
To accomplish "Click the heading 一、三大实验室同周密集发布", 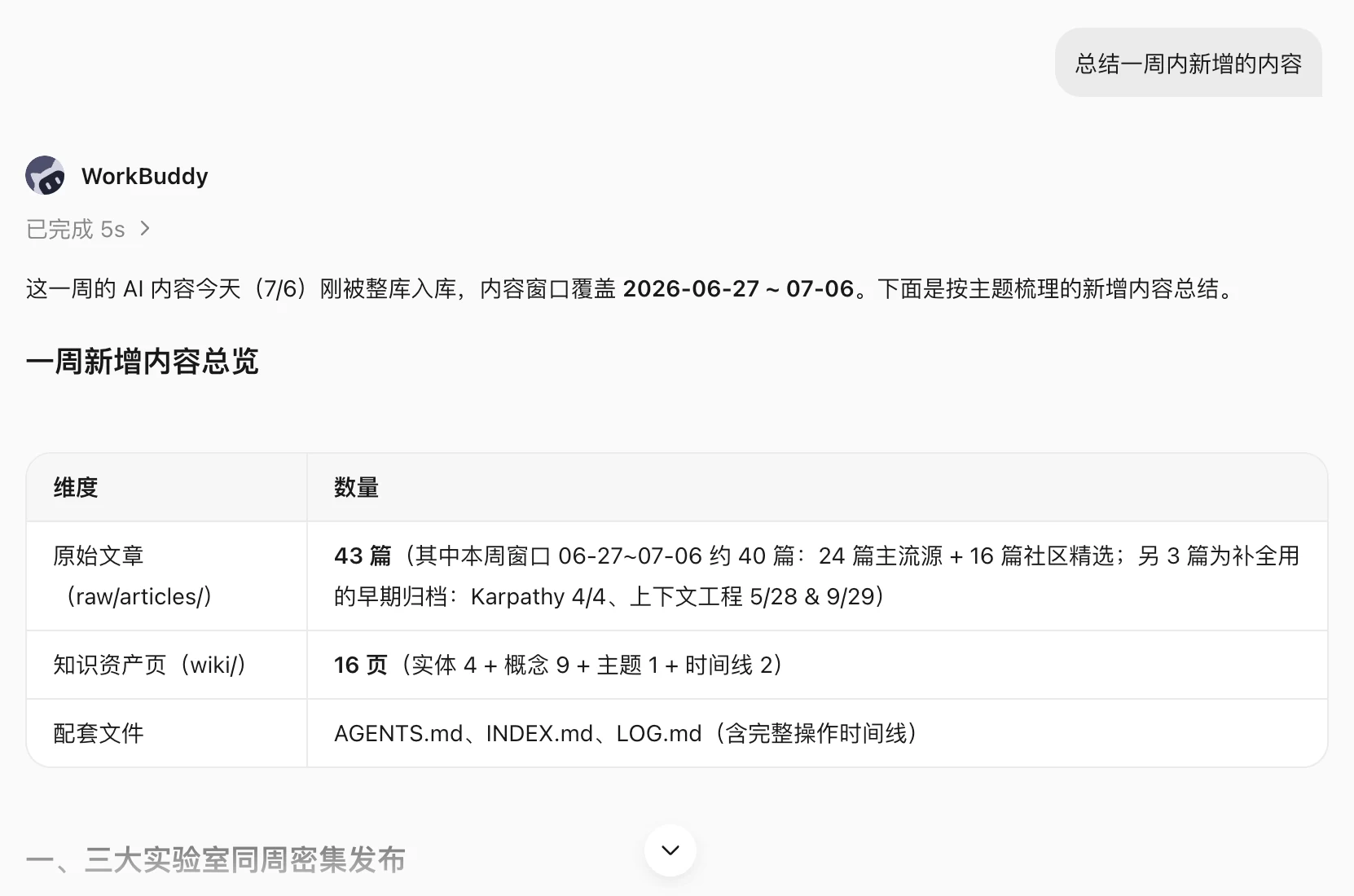I will pos(216,859).
